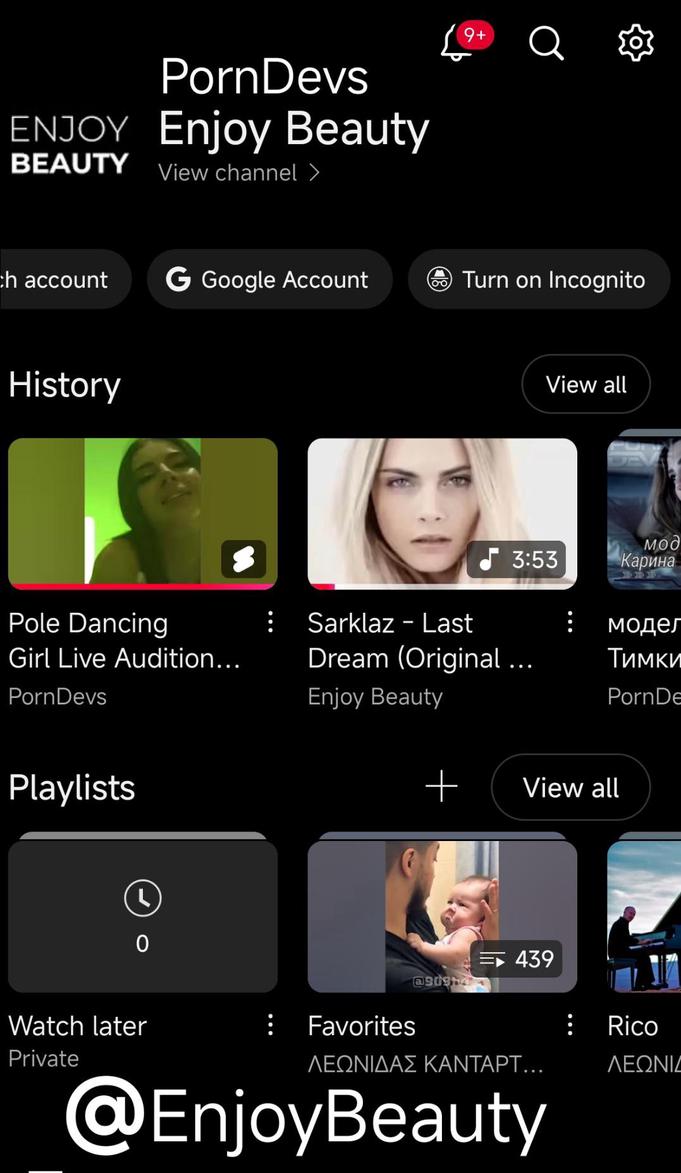Tap the Sarklaz - Last Dream title
This screenshot has width=681, height=1173.
coord(420,640)
